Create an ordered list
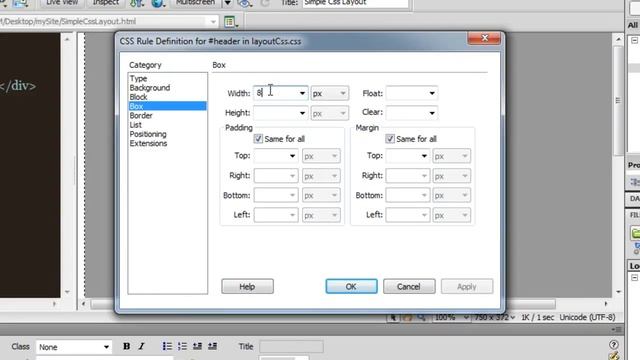 click(x=182, y=347)
